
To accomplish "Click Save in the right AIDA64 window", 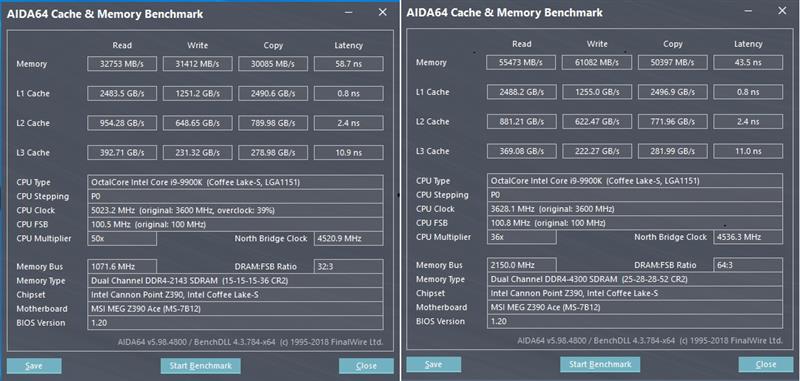I will [x=434, y=364].
